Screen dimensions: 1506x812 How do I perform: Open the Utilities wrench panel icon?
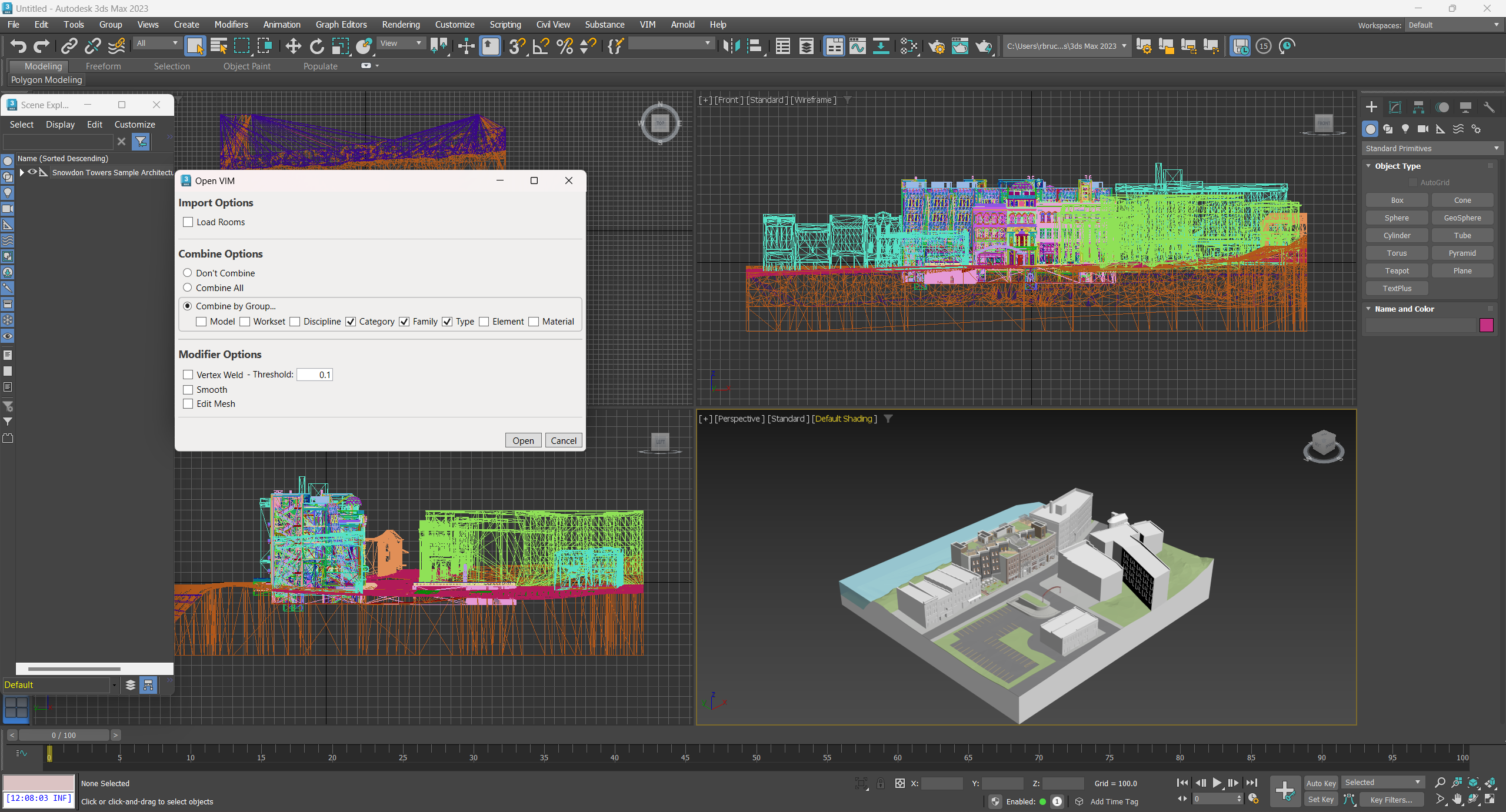[x=1489, y=107]
